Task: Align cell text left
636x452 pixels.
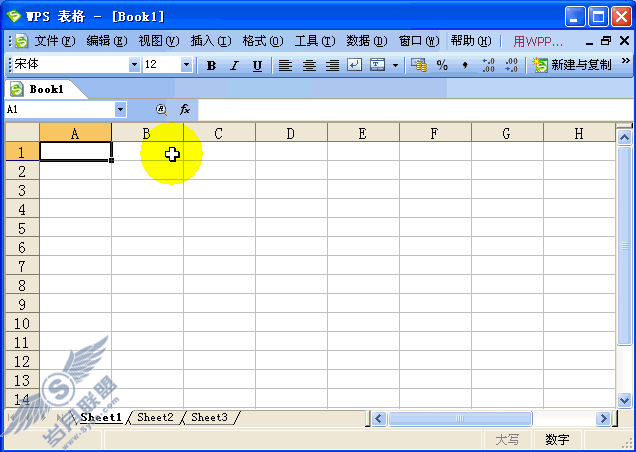Action: coord(286,65)
